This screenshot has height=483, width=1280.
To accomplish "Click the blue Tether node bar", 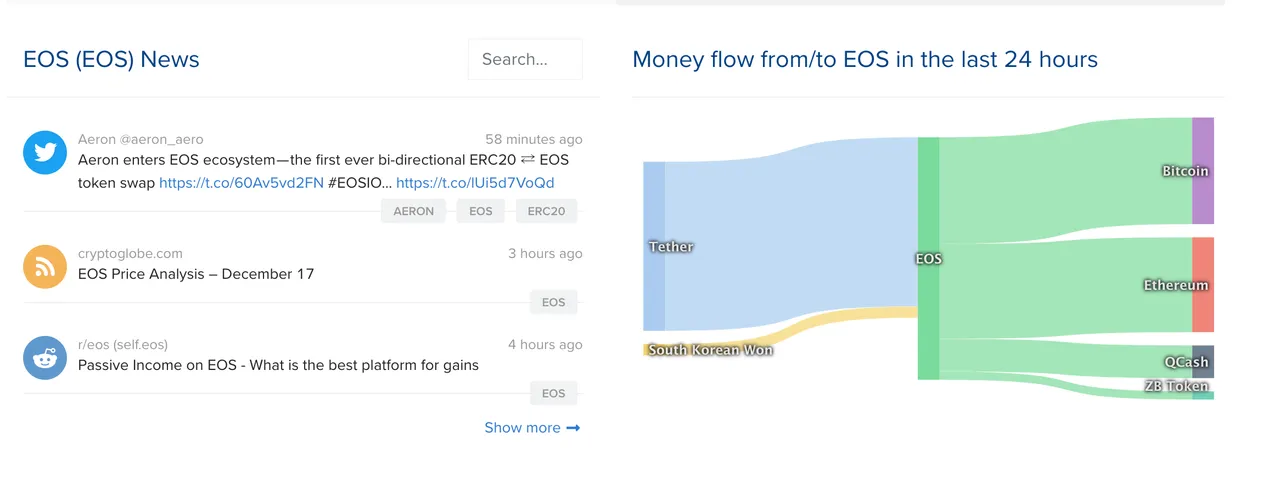I will (654, 246).
